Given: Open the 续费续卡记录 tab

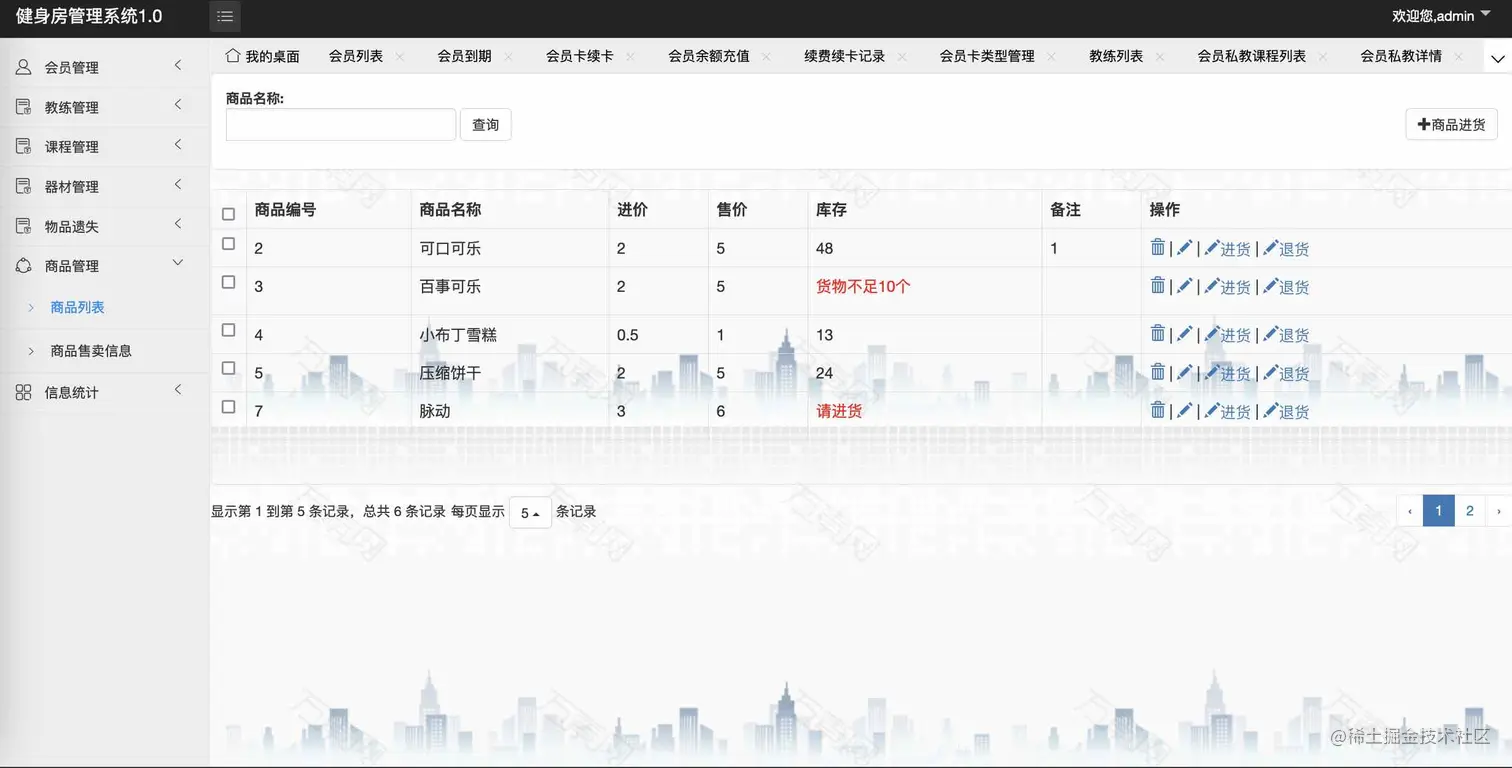Looking at the screenshot, I should pos(845,56).
